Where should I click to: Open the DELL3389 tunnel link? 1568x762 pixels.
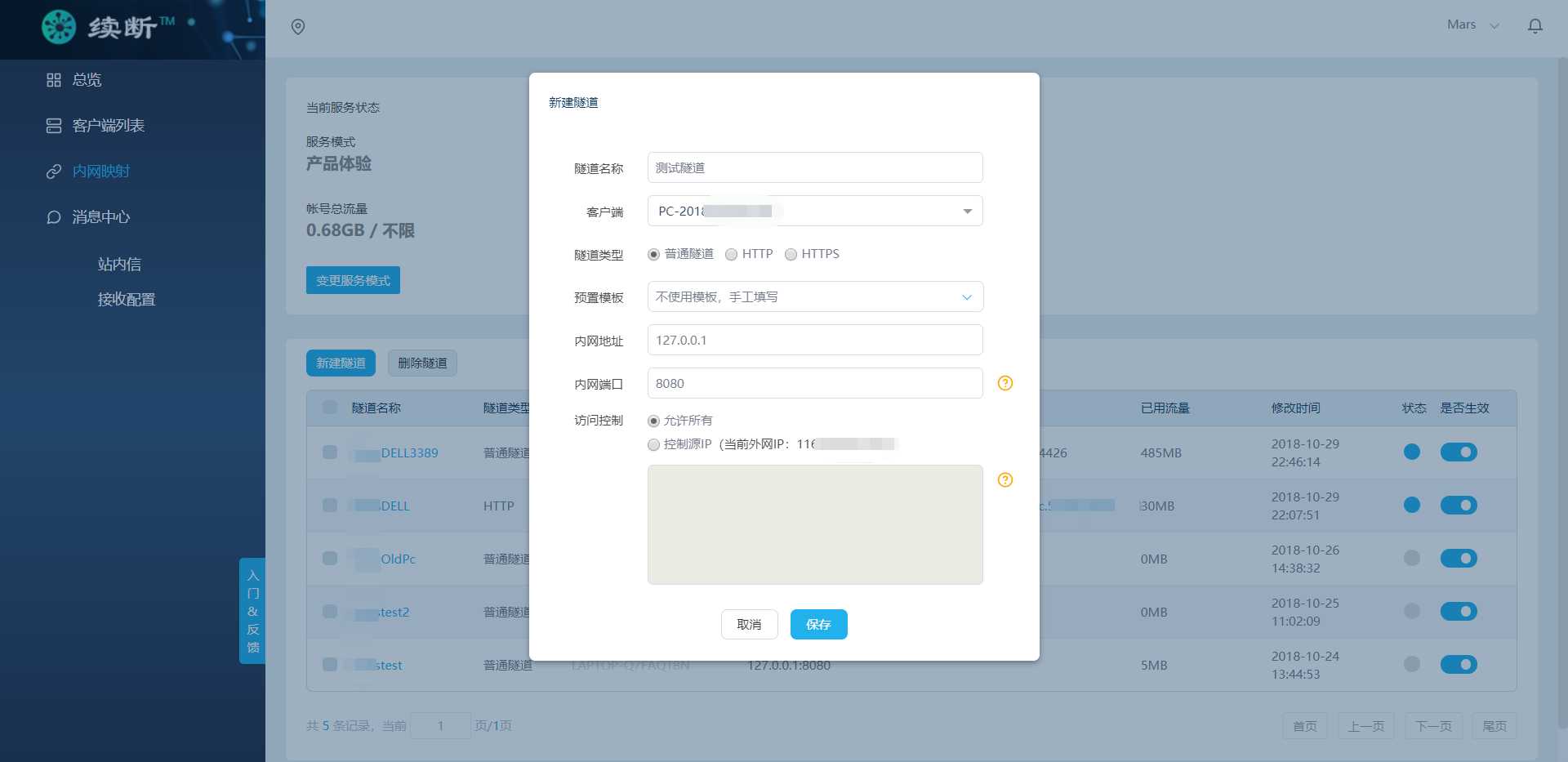click(x=409, y=452)
